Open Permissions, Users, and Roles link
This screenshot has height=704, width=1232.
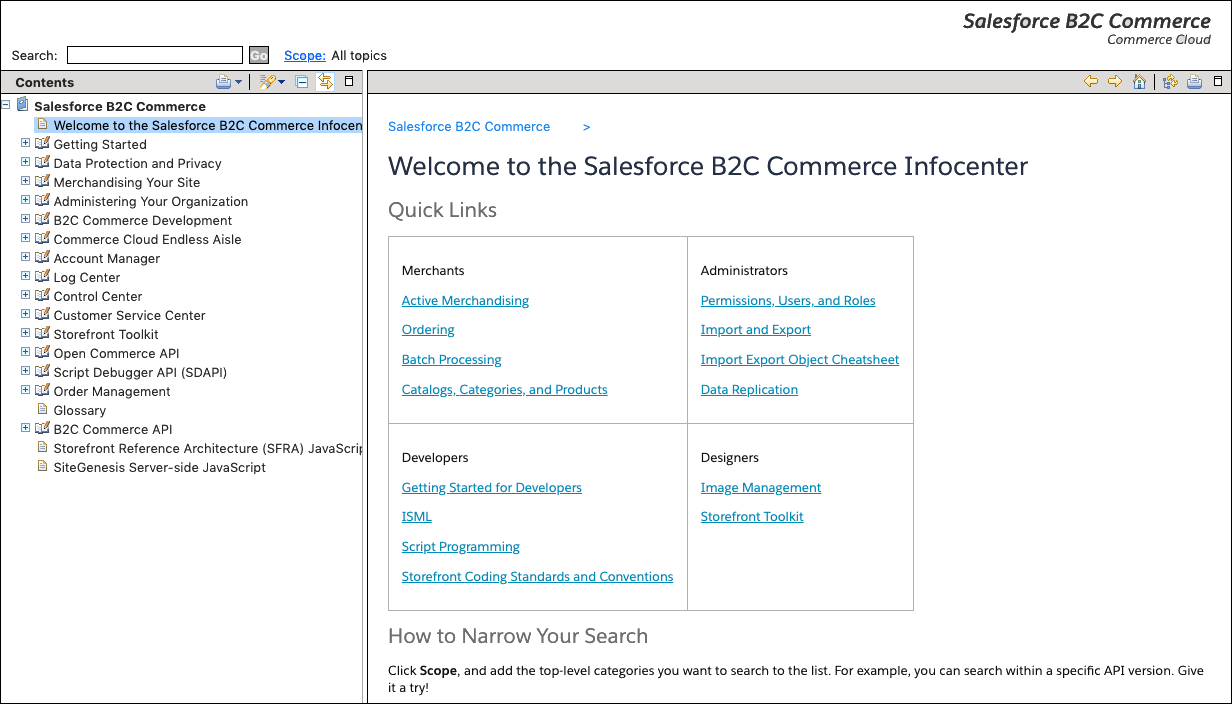788,300
